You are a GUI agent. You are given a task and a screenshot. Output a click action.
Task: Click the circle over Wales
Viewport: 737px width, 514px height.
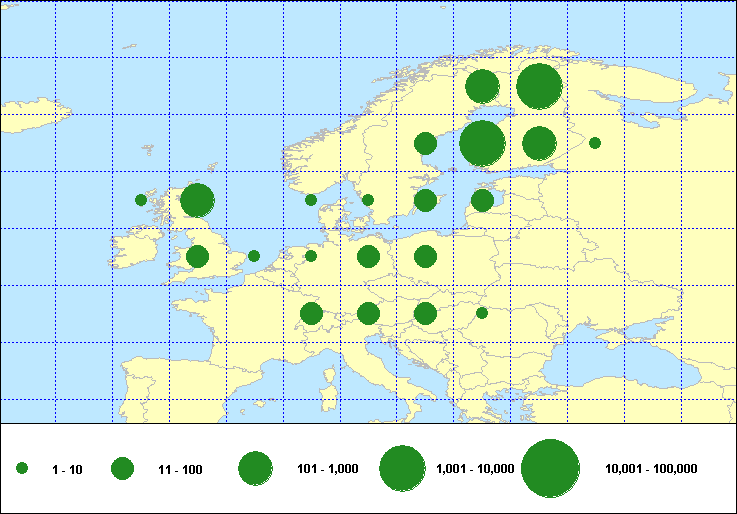pos(197,257)
